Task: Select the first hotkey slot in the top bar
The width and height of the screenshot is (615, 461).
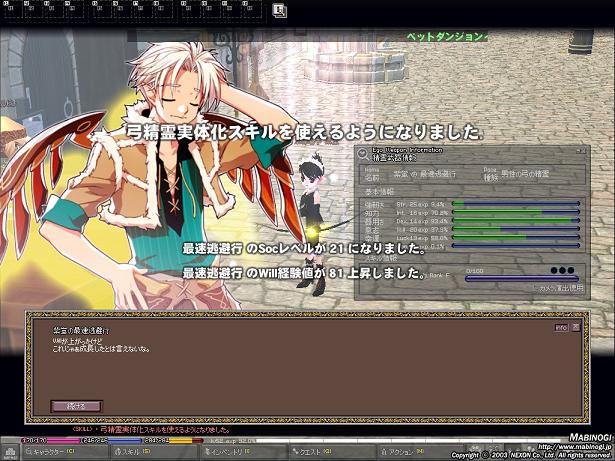Action: coord(13,9)
